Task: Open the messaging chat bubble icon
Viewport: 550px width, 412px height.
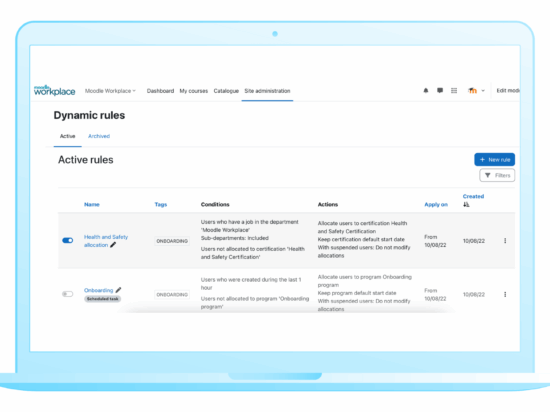Action: [440, 90]
